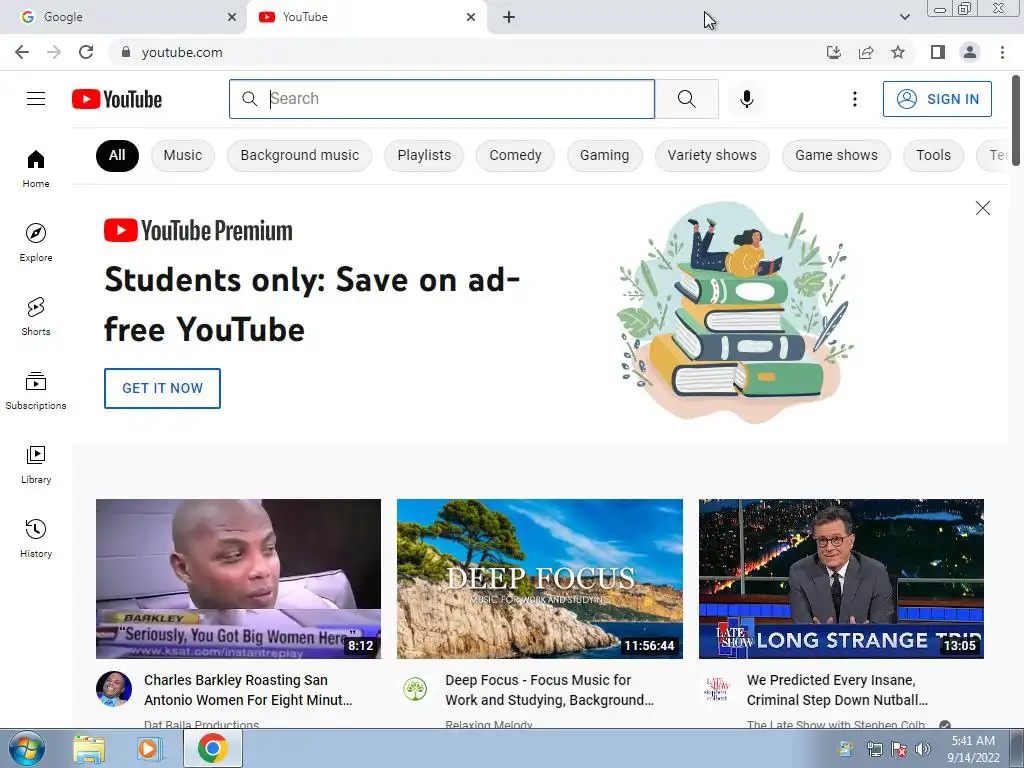Reload the page
The width and height of the screenshot is (1024, 768).
click(86, 52)
